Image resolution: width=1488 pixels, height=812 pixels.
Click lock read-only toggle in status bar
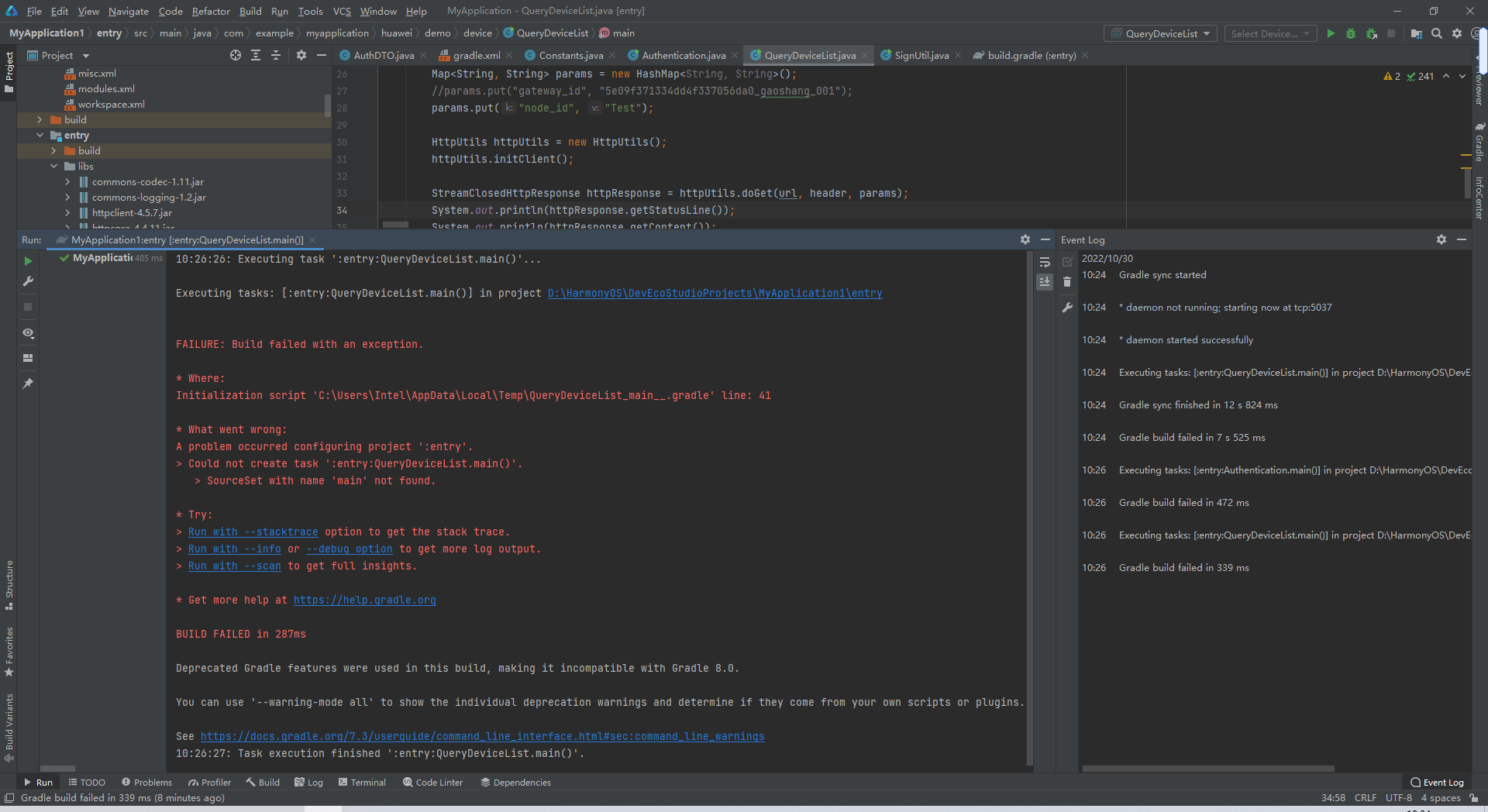click(x=1473, y=797)
